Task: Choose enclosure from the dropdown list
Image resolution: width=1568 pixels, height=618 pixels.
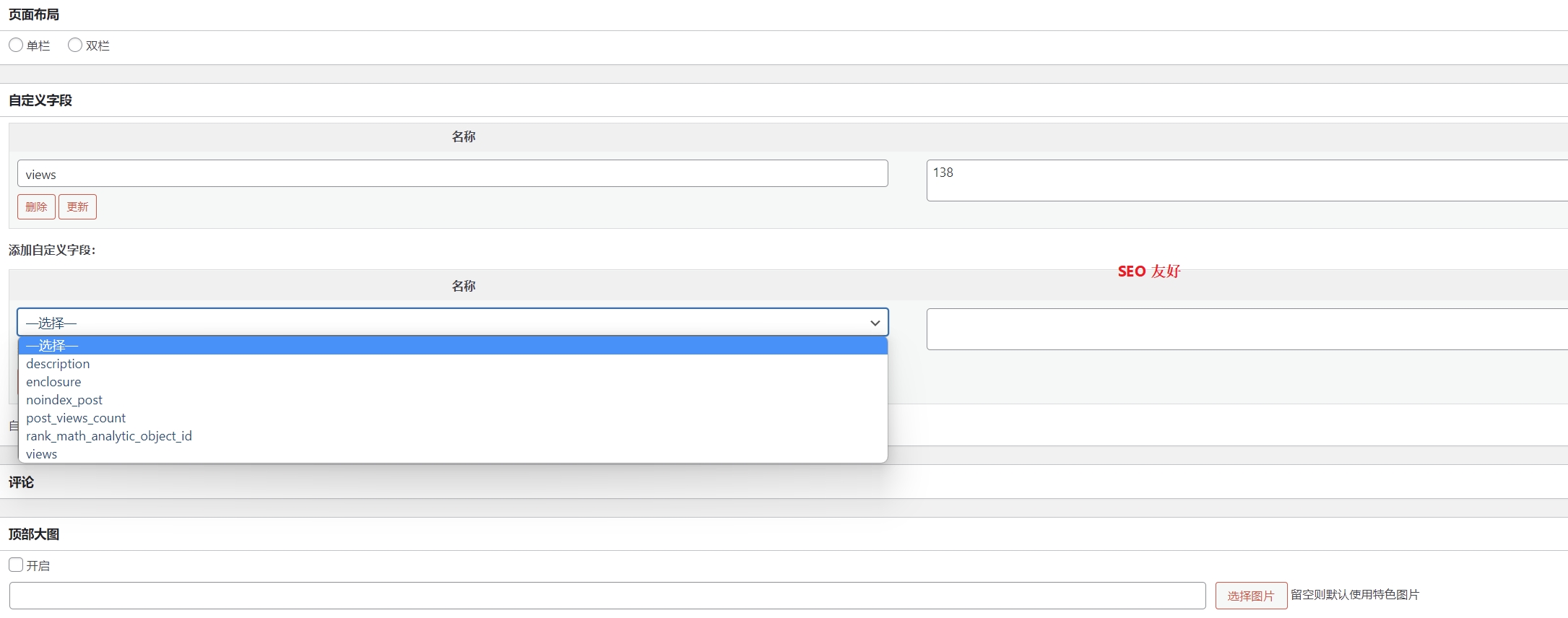Action: click(x=53, y=382)
